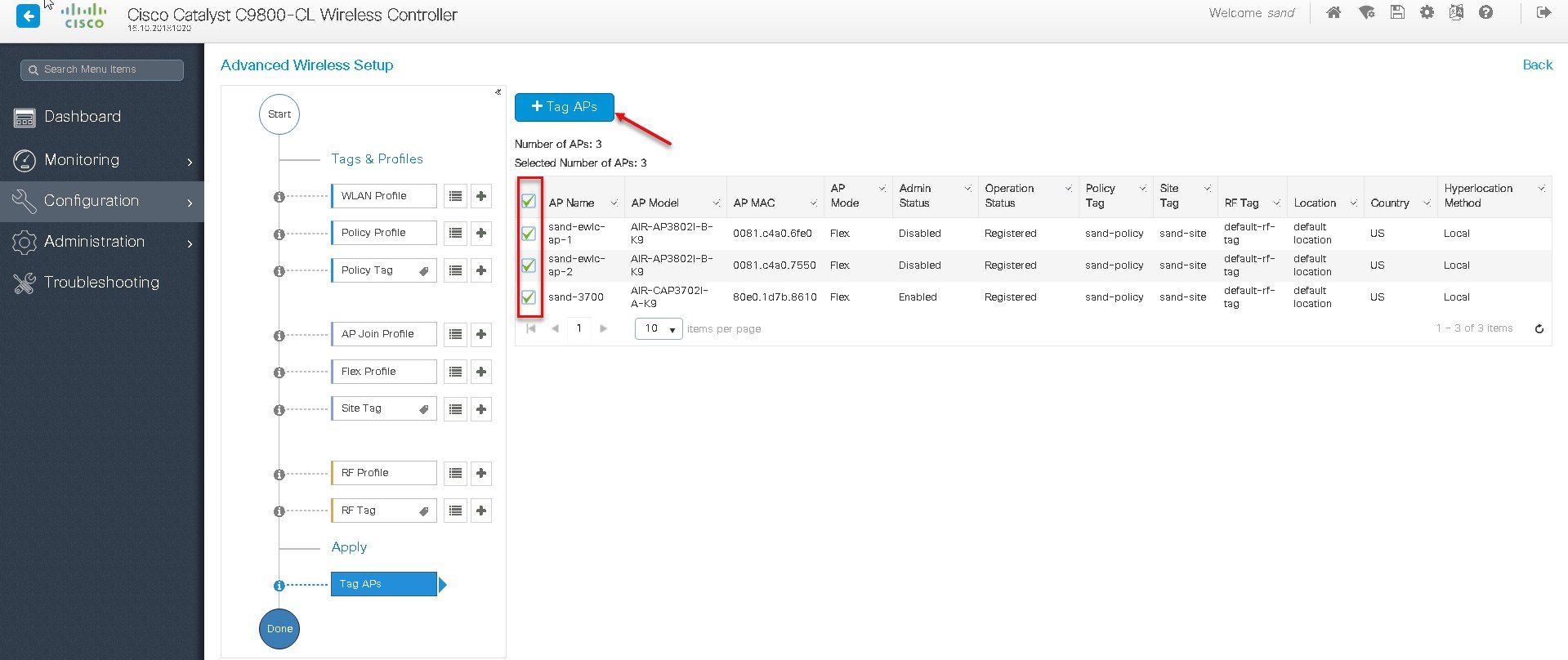Add a new Flex Profile with plus
This screenshot has width=1568, height=660.
[481, 372]
